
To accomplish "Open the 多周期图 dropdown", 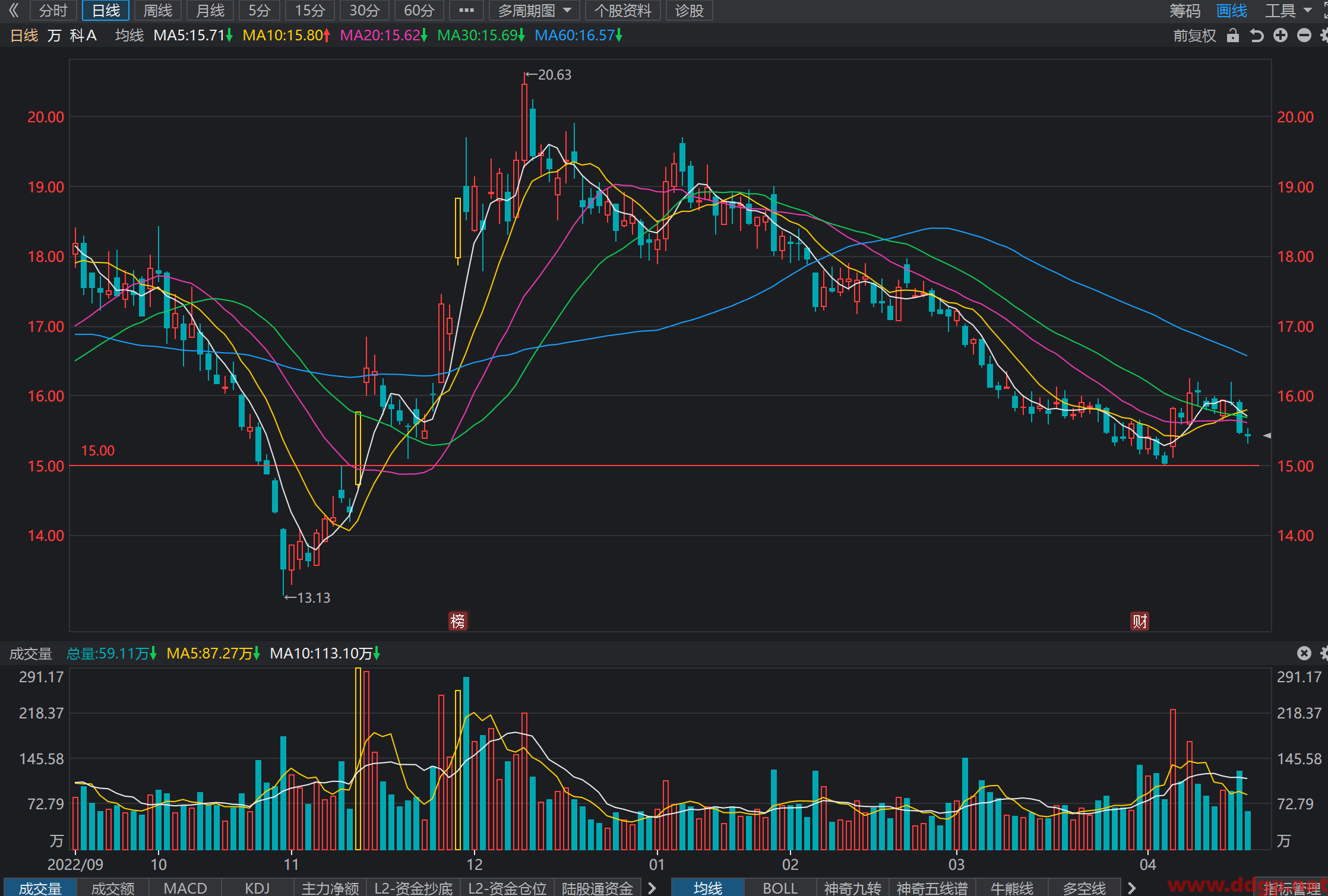I will click(535, 10).
